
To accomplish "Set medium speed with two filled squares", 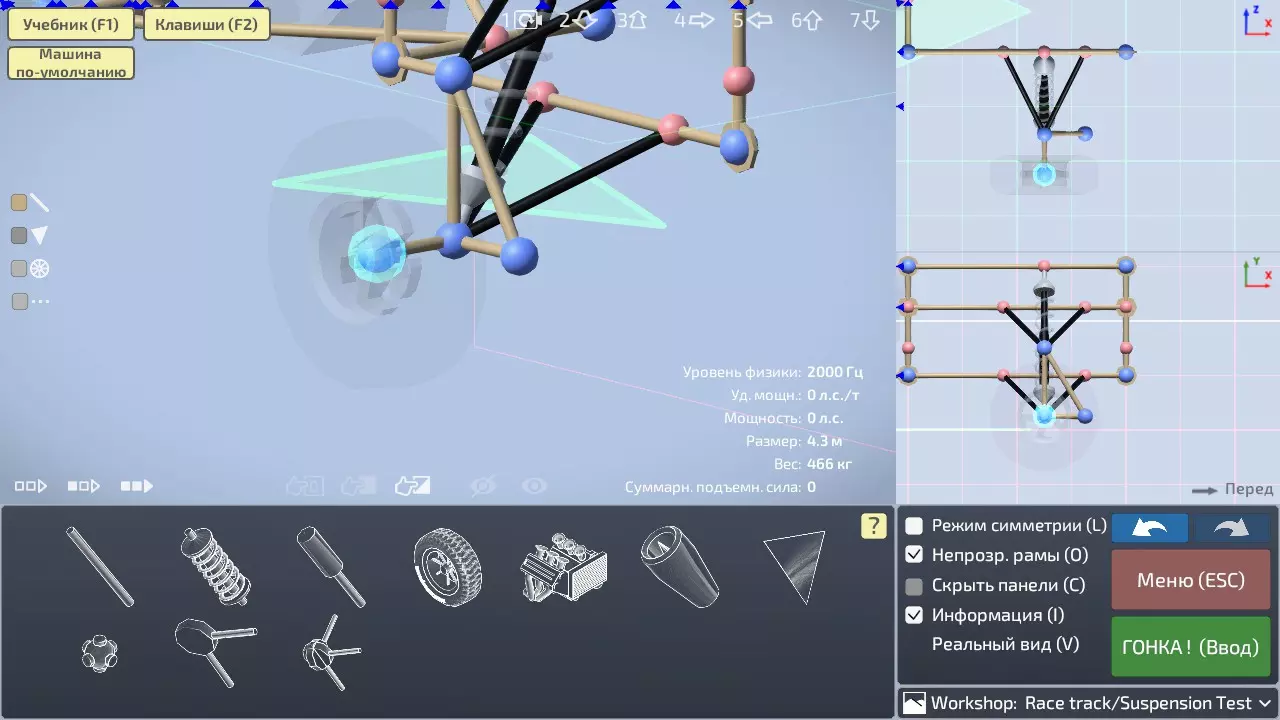I will (84, 486).
